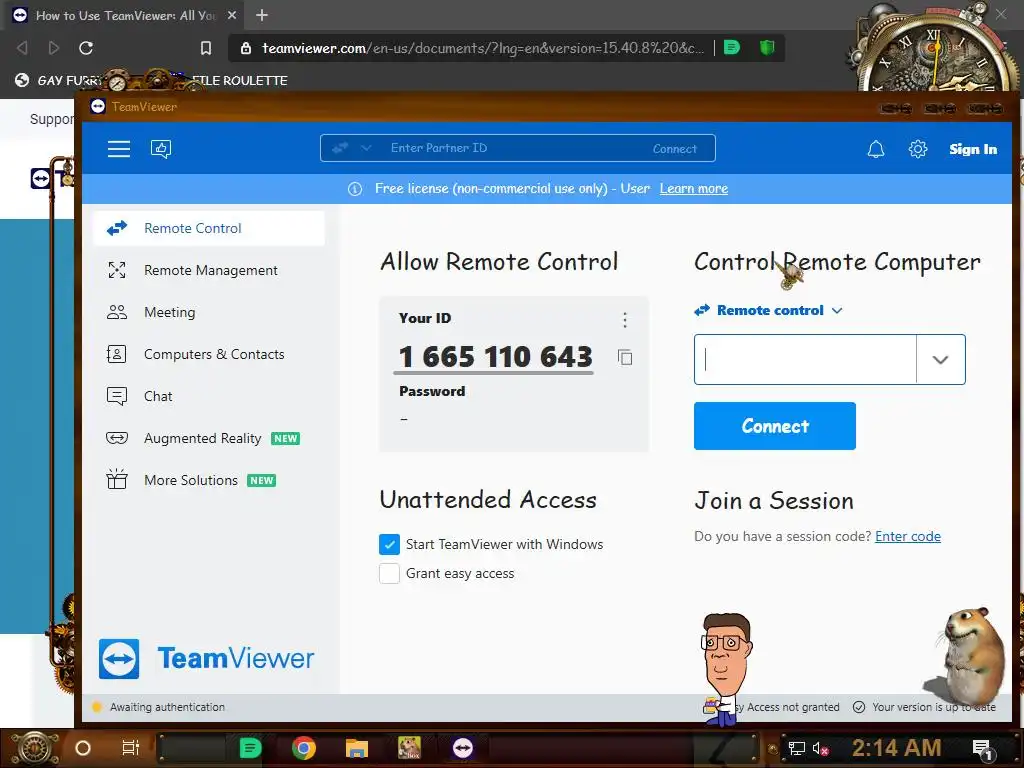Open the hamster app taskbar icon
This screenshot has height=768, width=1024.
coord(409,748)
